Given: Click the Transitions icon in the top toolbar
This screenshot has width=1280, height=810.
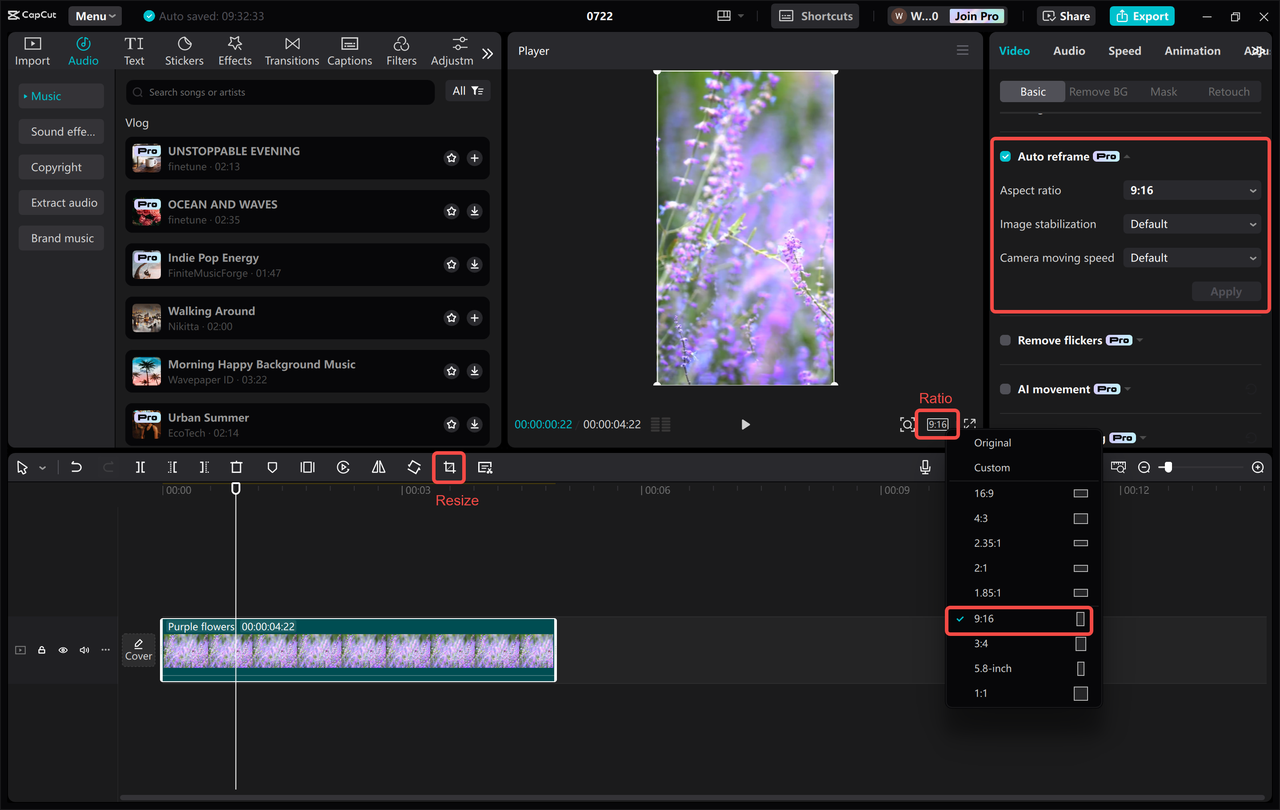Looking at the screenshot, I should (x=291, y=49).
